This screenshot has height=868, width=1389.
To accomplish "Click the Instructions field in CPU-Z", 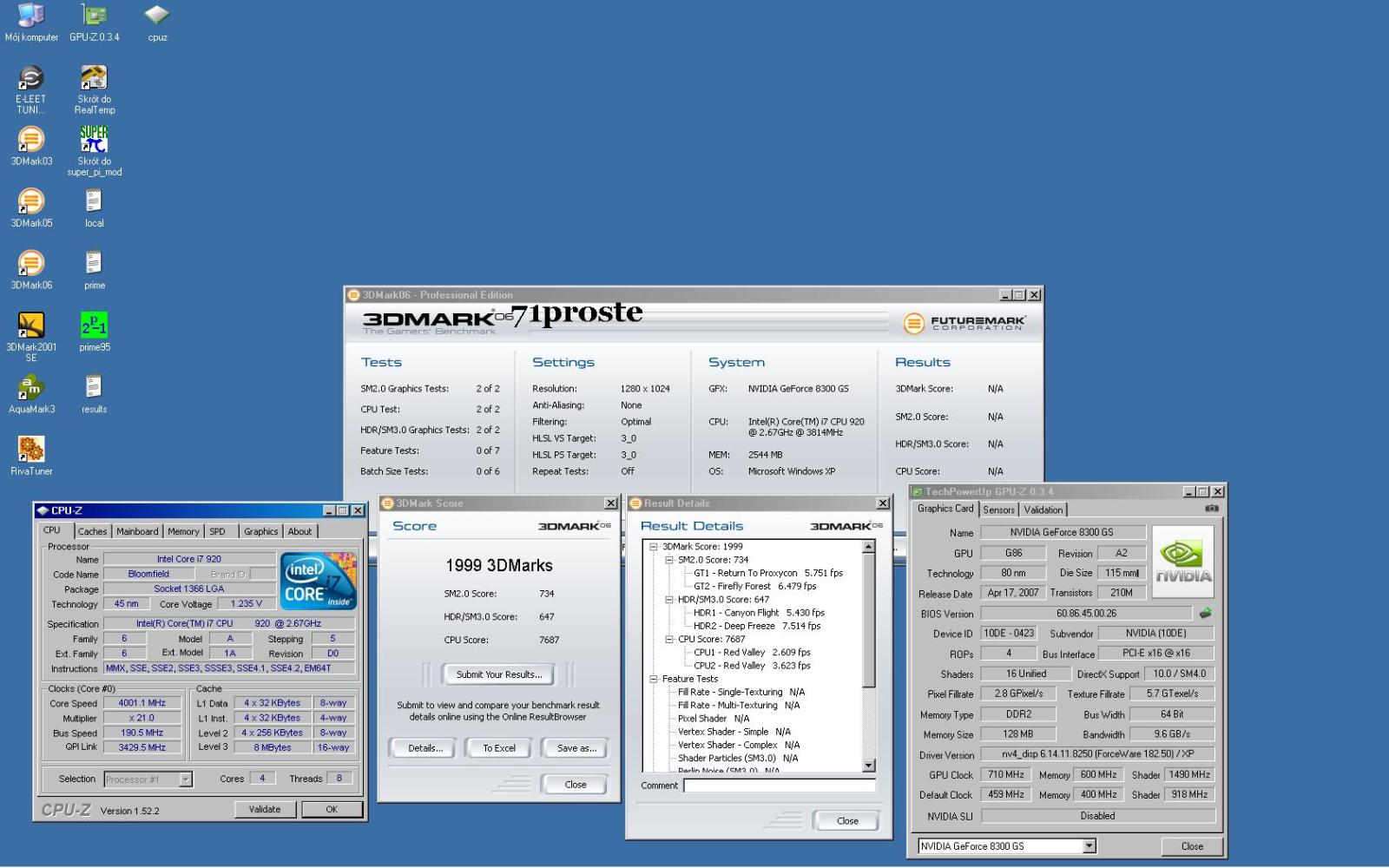I will click(229, 668).
